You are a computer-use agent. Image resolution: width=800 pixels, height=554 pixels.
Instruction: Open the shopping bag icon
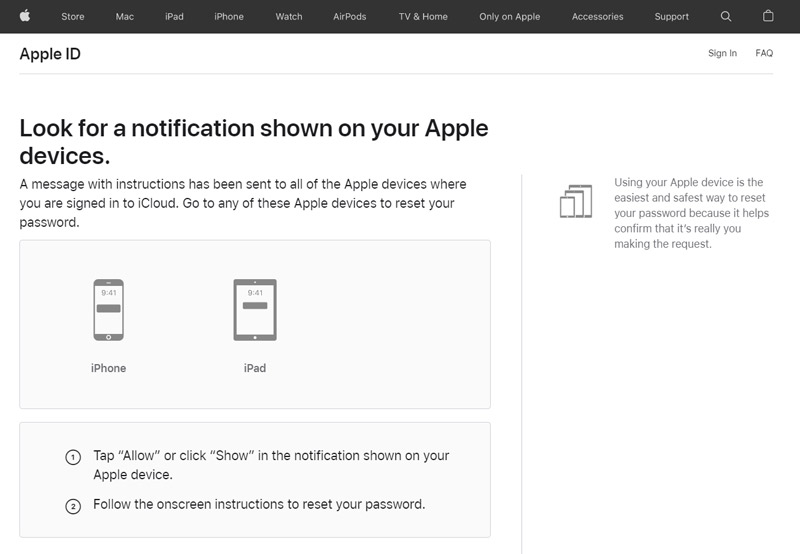pyautogui.click(x=768, y=16)
